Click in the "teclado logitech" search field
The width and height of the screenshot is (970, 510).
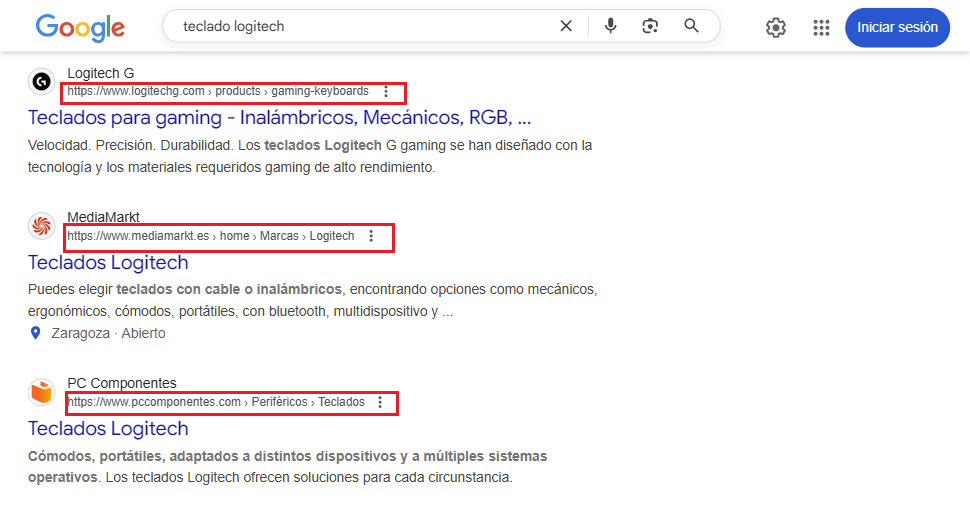coord(360,26)
